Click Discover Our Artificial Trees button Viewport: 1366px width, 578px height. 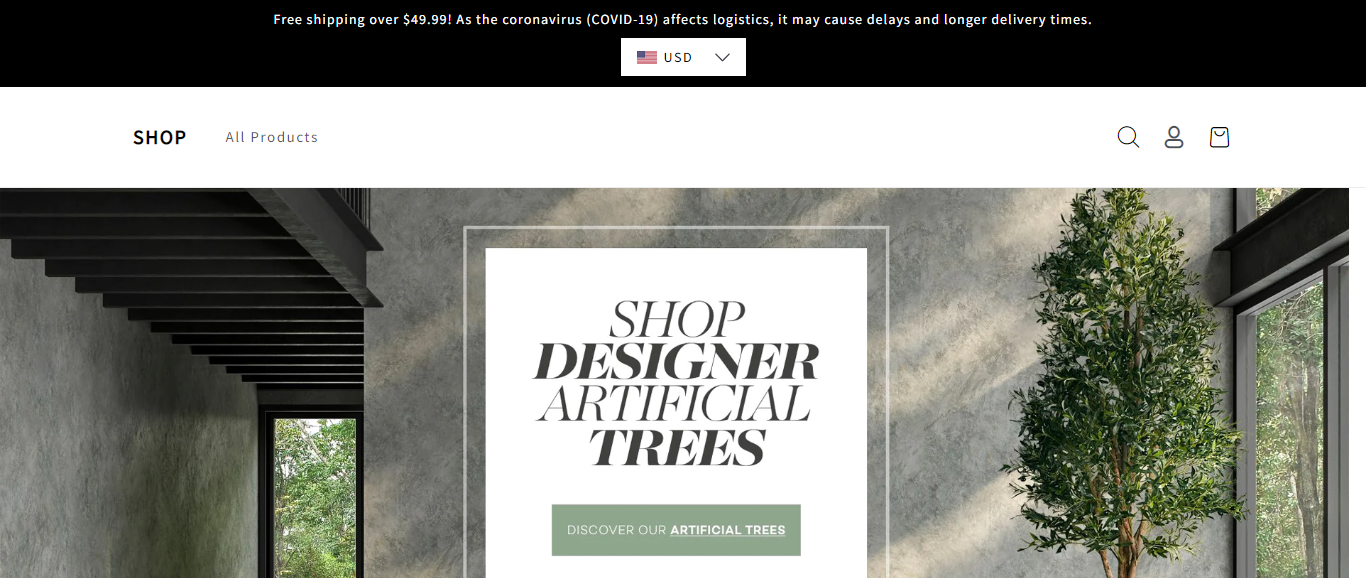click(x=676, y=530)
